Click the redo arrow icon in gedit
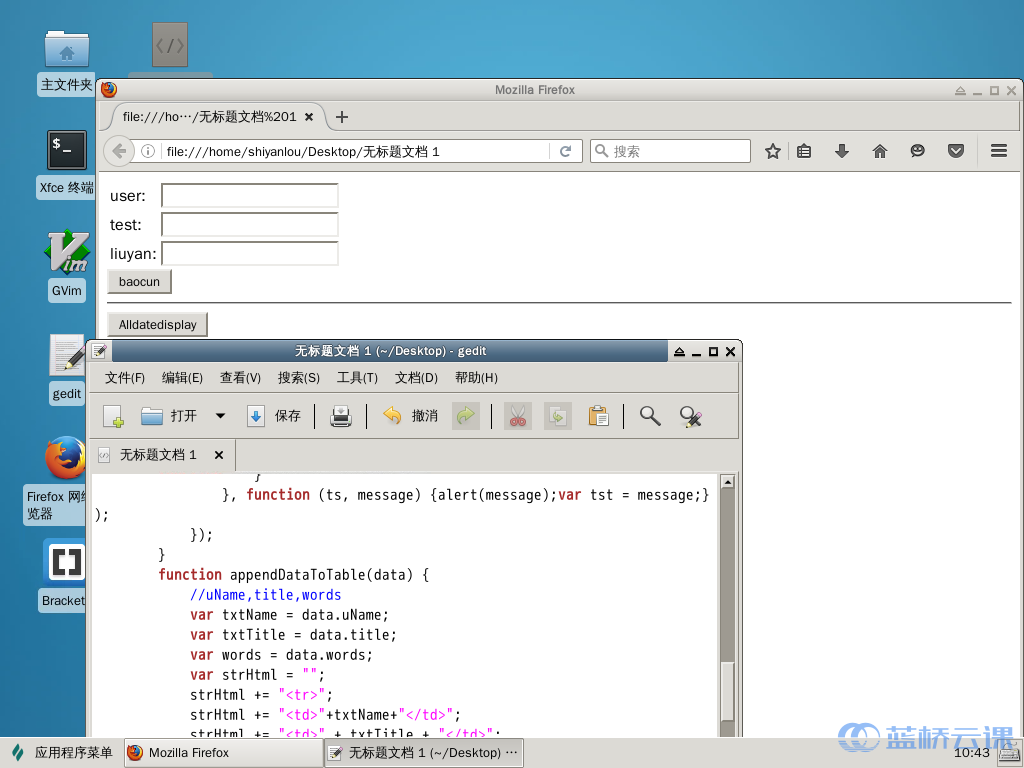Screen dimensions: 1024x768 click(x=466, y=416)
